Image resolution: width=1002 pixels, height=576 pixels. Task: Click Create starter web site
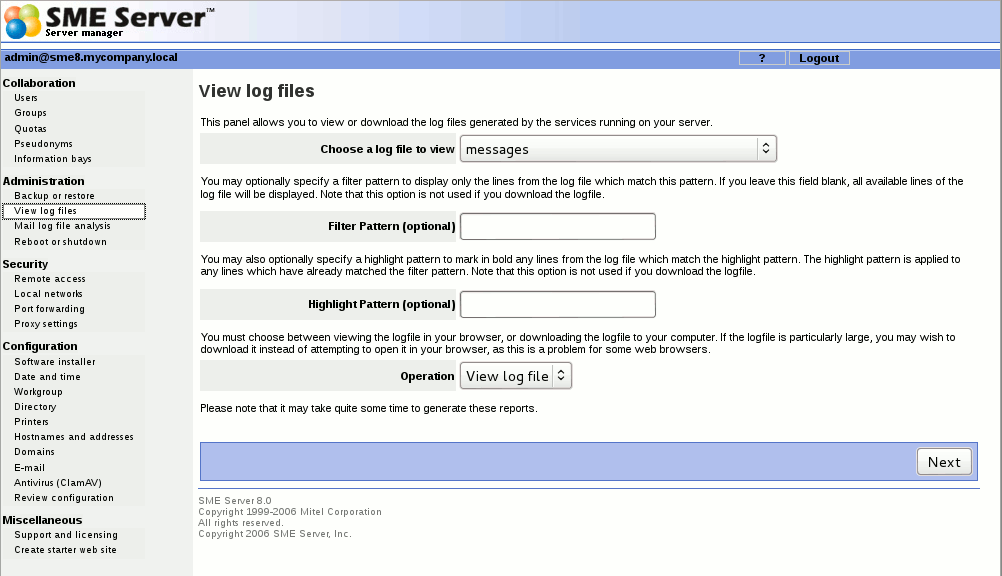[x=65, y=550]
